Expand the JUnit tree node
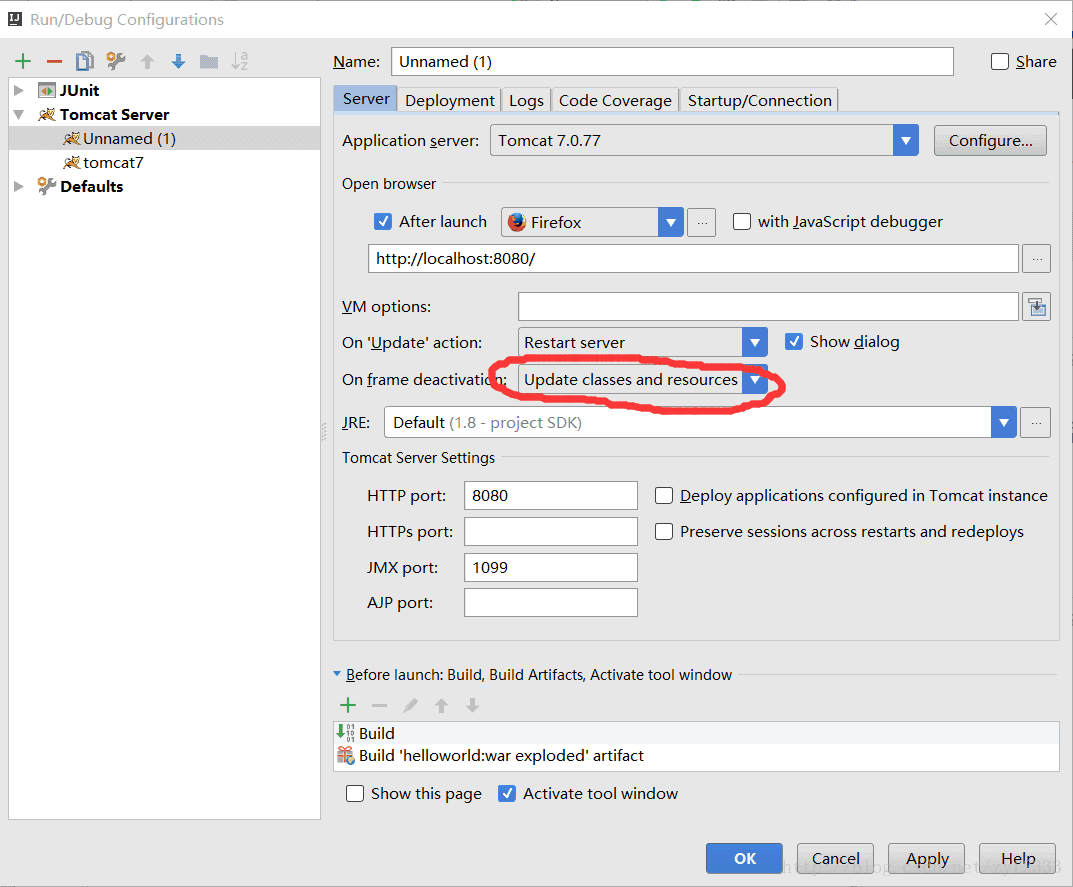Viewport: 1073px width, 887px height. click(x=18, y=90)
